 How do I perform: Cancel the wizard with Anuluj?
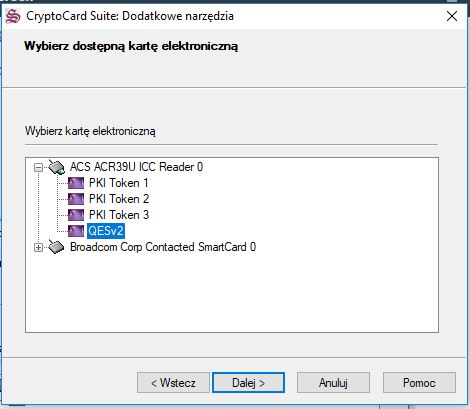333,383
